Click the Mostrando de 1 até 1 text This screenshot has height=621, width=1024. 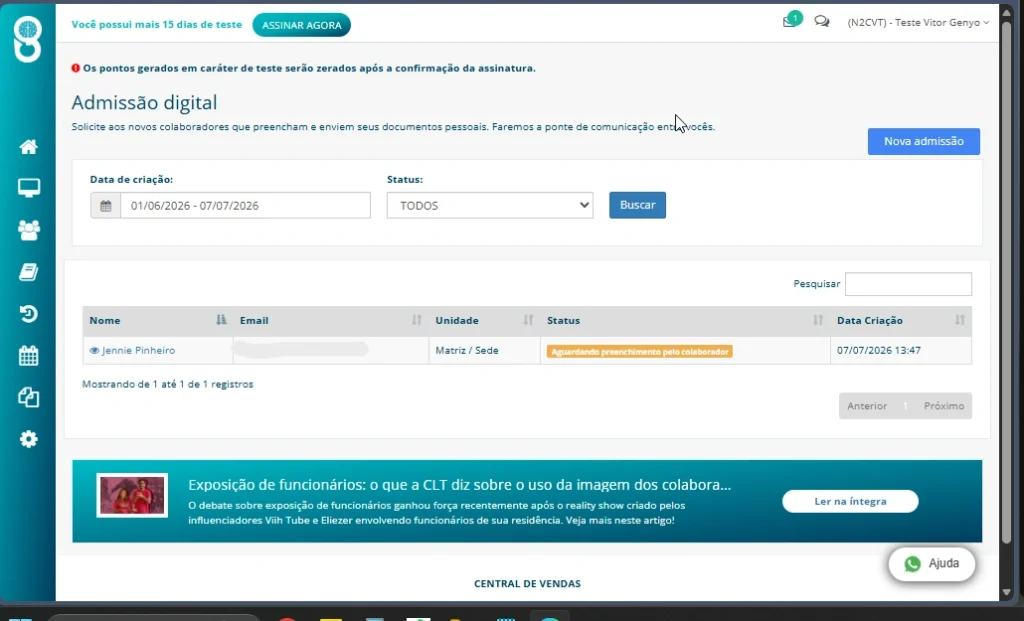click(x=167, y=384)
